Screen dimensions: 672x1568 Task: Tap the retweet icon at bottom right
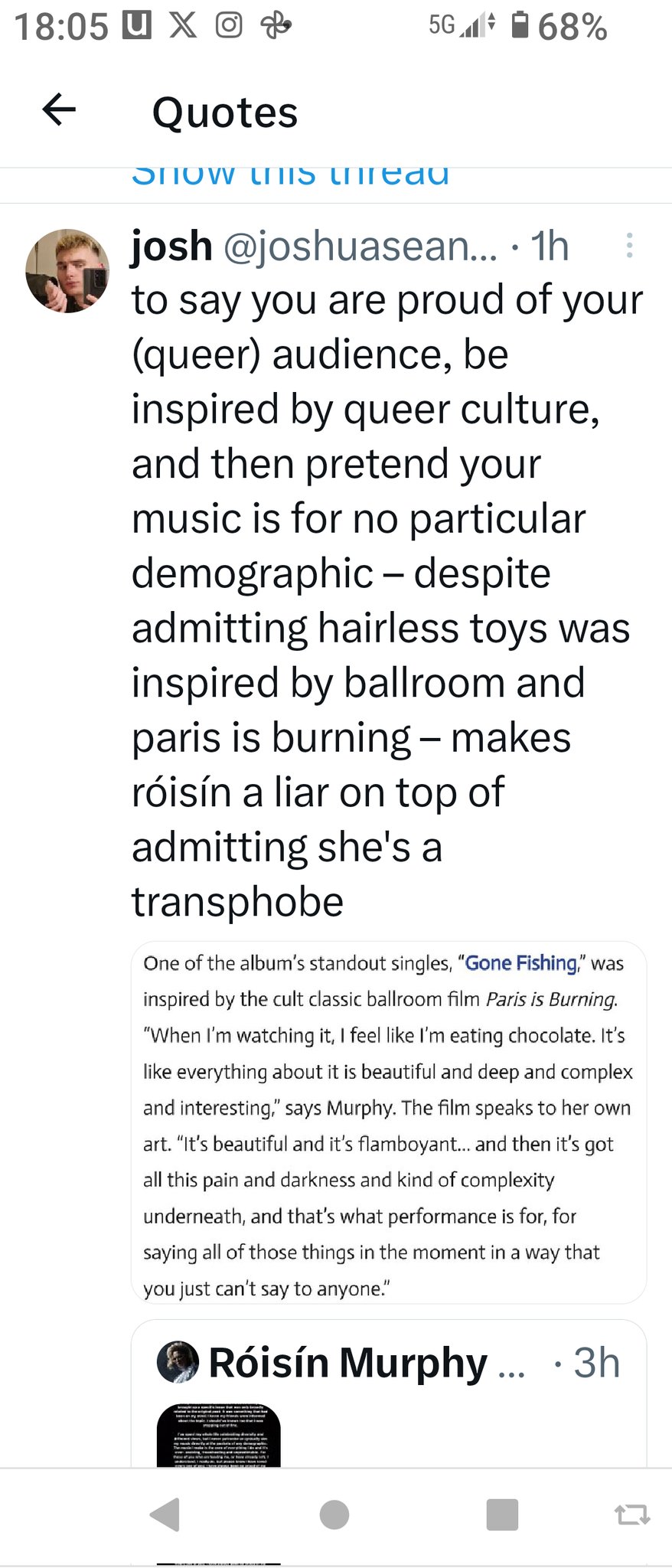tap(632, 1514)
